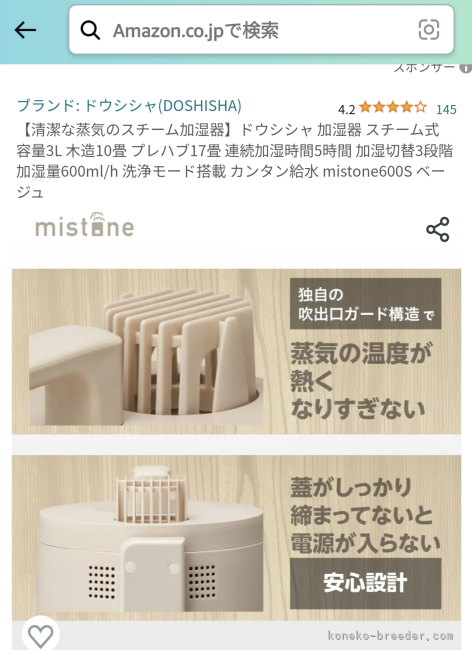Tap the 蒸気の温度が熱くなりすぎない text banner
The width and height of the screenshot is (472, 650).
361,380
